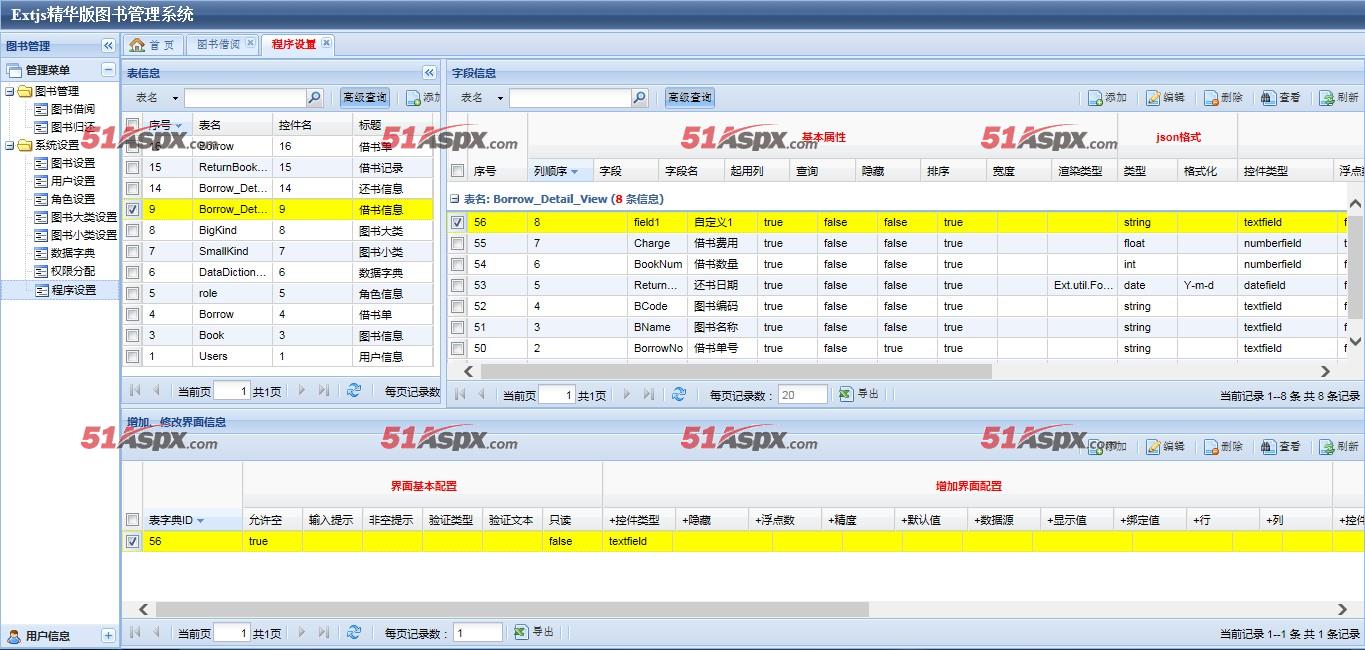Screen dimensions: 1365x650
Task: Toggle select-all checkbox in 表信息 grid header
Action: coord(132,125)
